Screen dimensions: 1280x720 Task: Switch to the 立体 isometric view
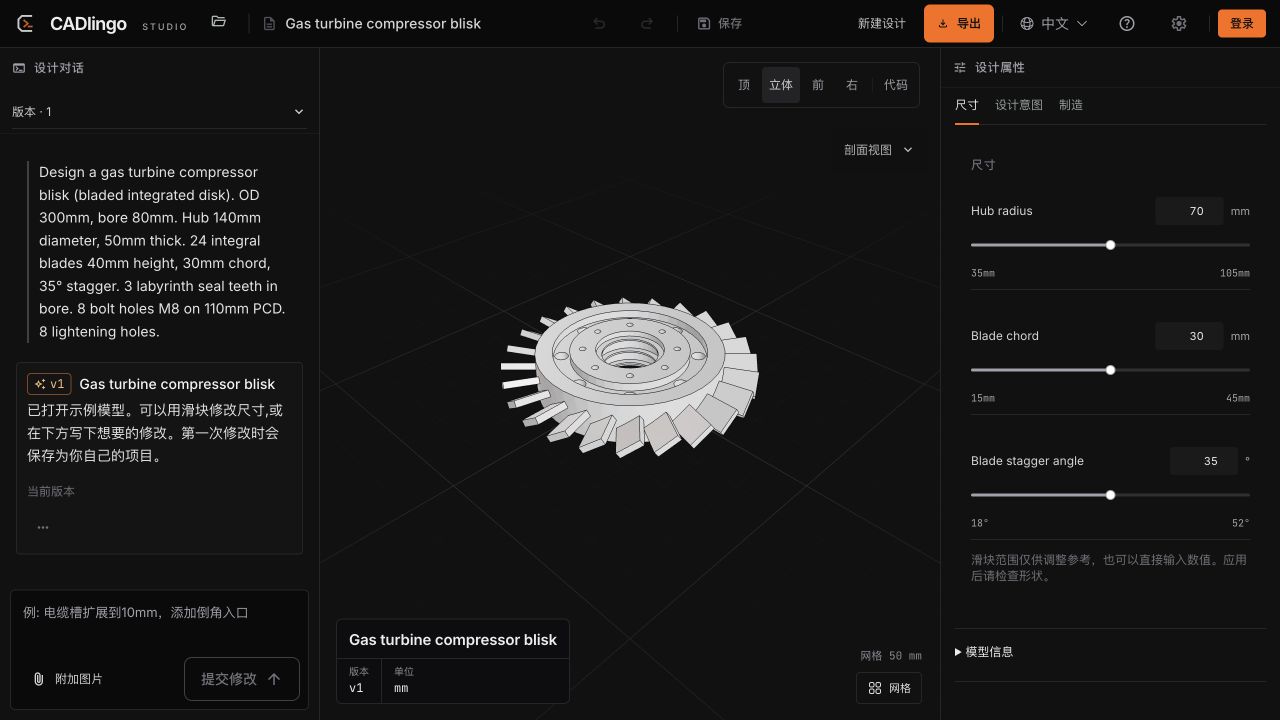pyautogui.click(x=781, y=85)
